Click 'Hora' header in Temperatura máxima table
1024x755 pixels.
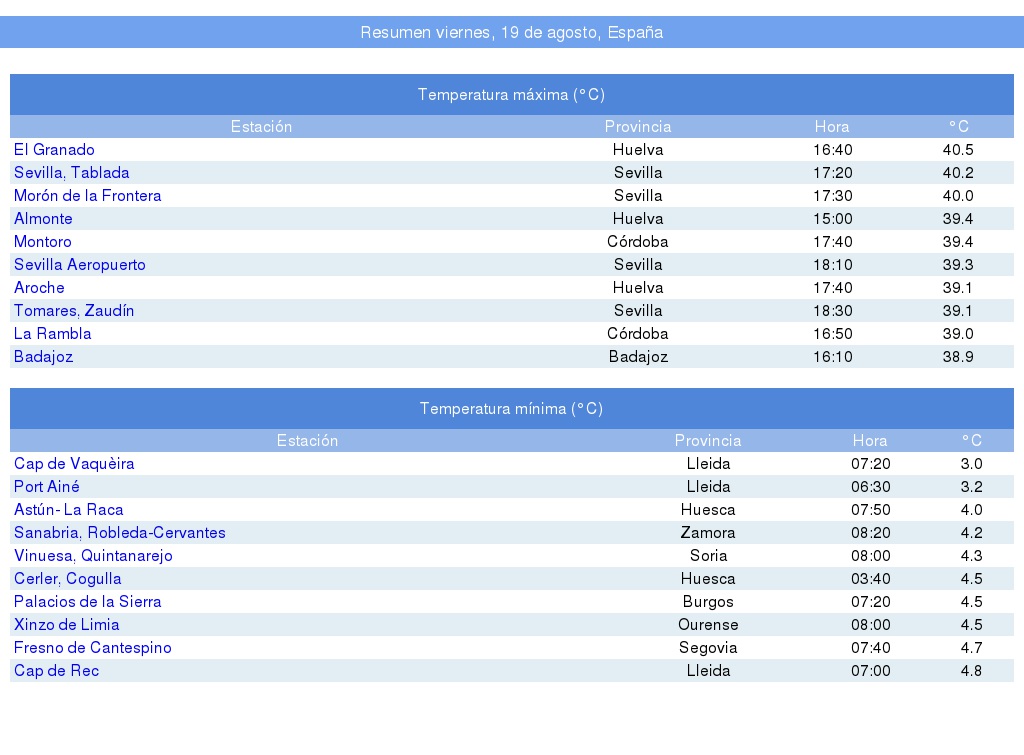pos(832,127)
